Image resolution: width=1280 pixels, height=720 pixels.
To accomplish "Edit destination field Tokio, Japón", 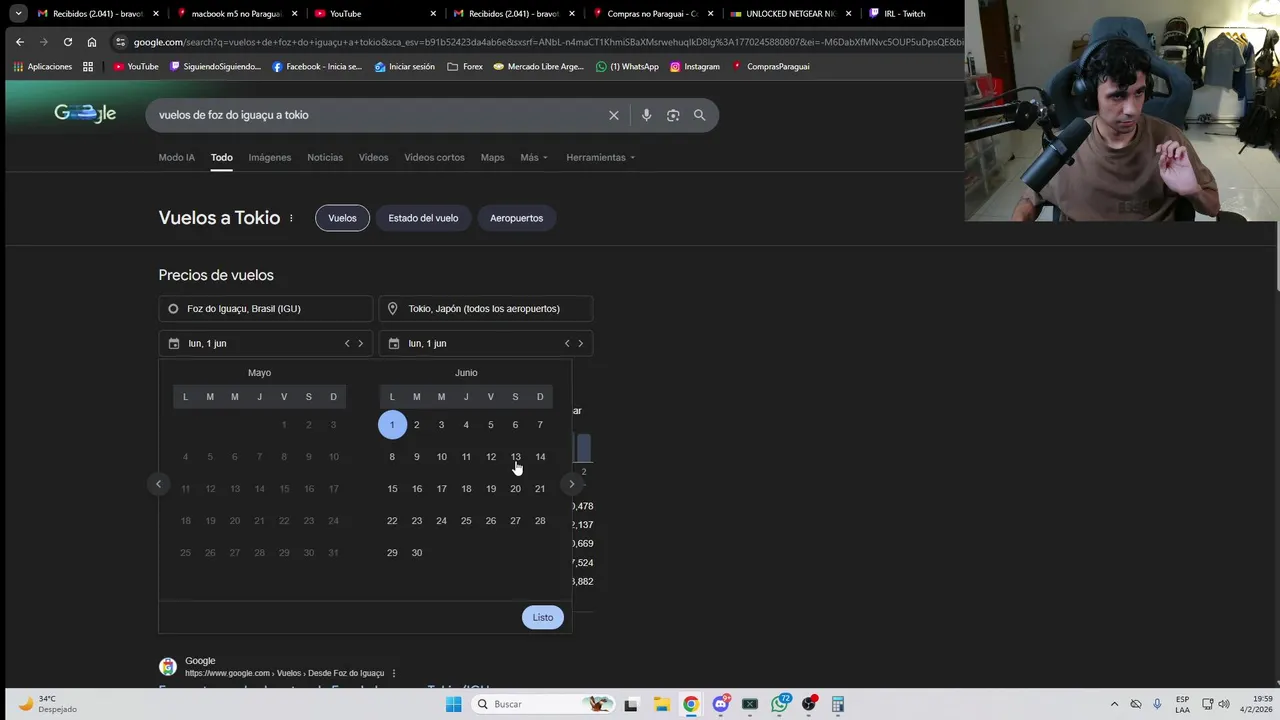I will coord(485,309).
